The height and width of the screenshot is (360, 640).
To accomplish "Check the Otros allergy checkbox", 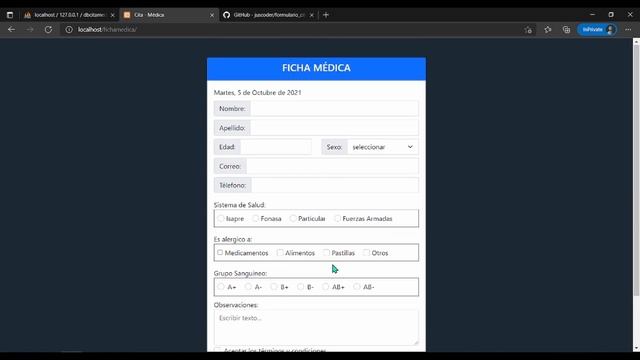I will pos(367,253).
